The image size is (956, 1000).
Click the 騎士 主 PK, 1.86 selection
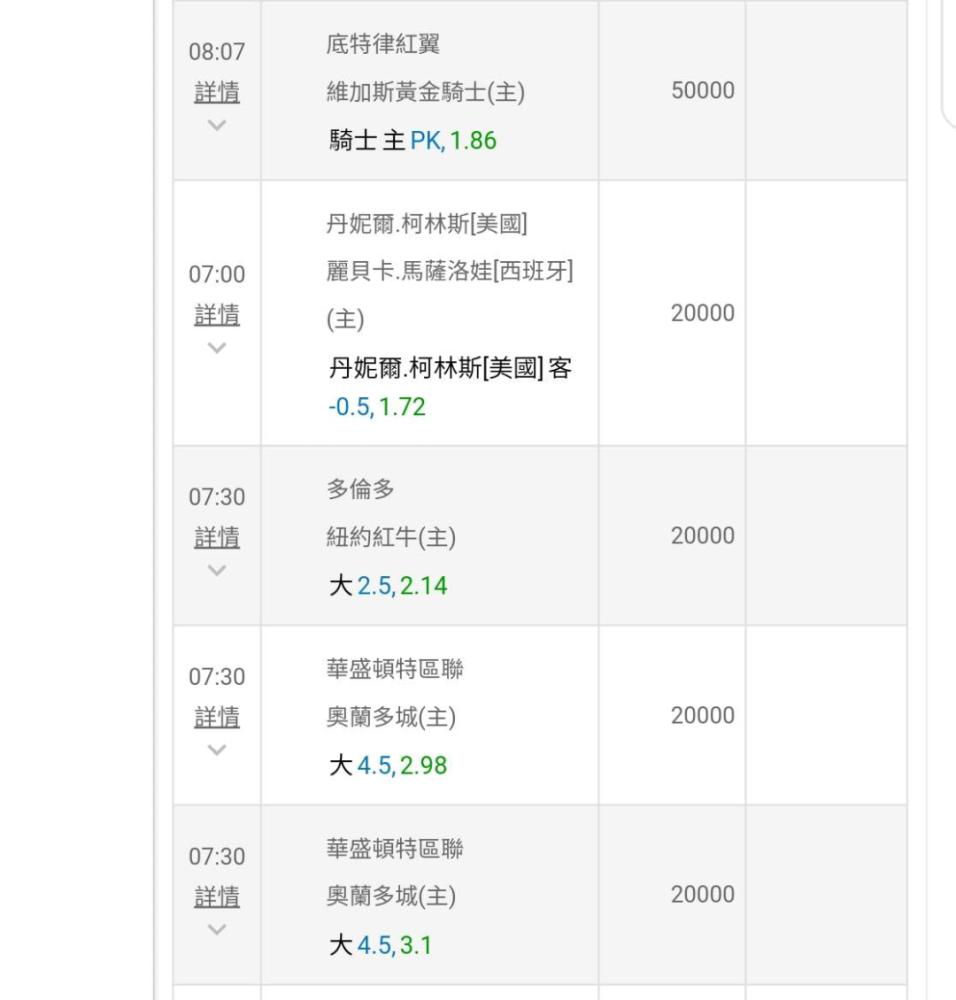(412, 141)
